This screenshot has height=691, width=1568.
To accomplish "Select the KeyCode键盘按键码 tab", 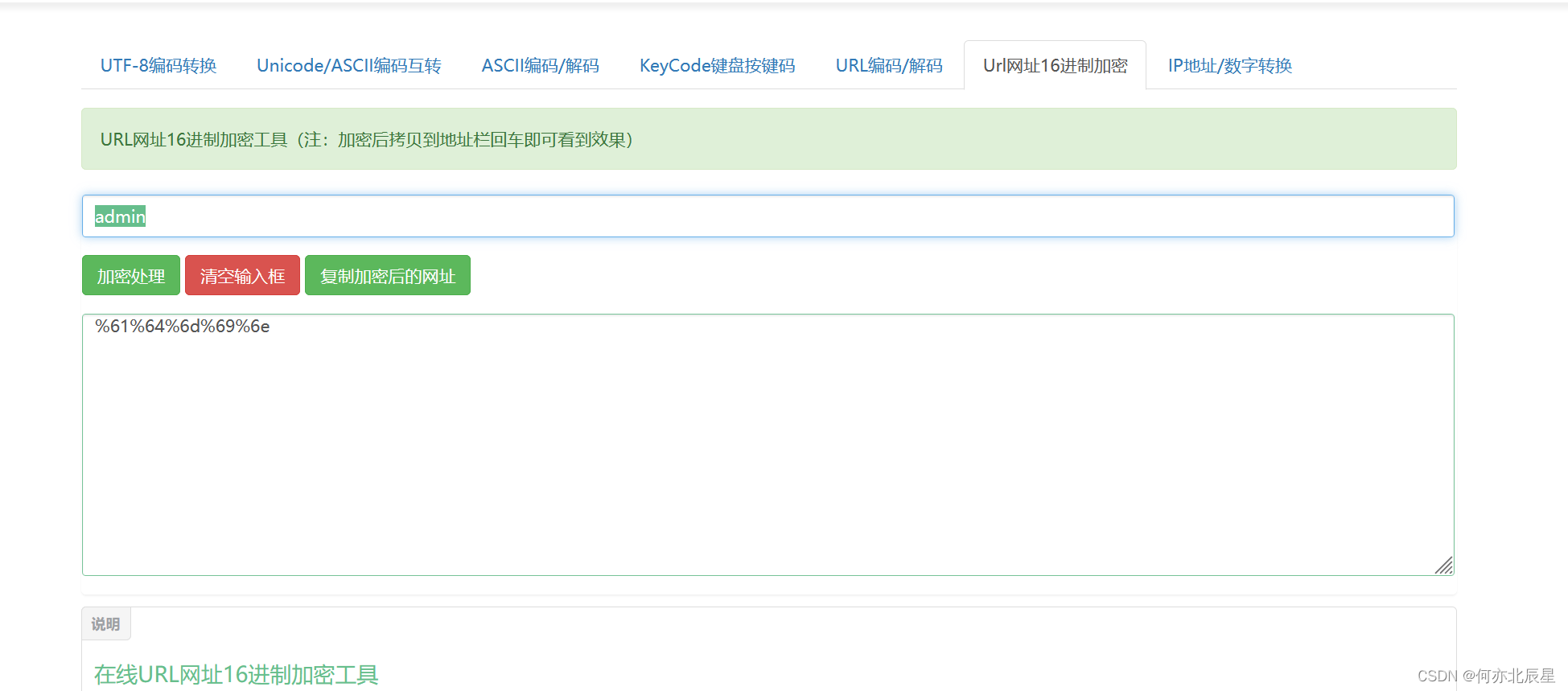I will coord(717,65).
